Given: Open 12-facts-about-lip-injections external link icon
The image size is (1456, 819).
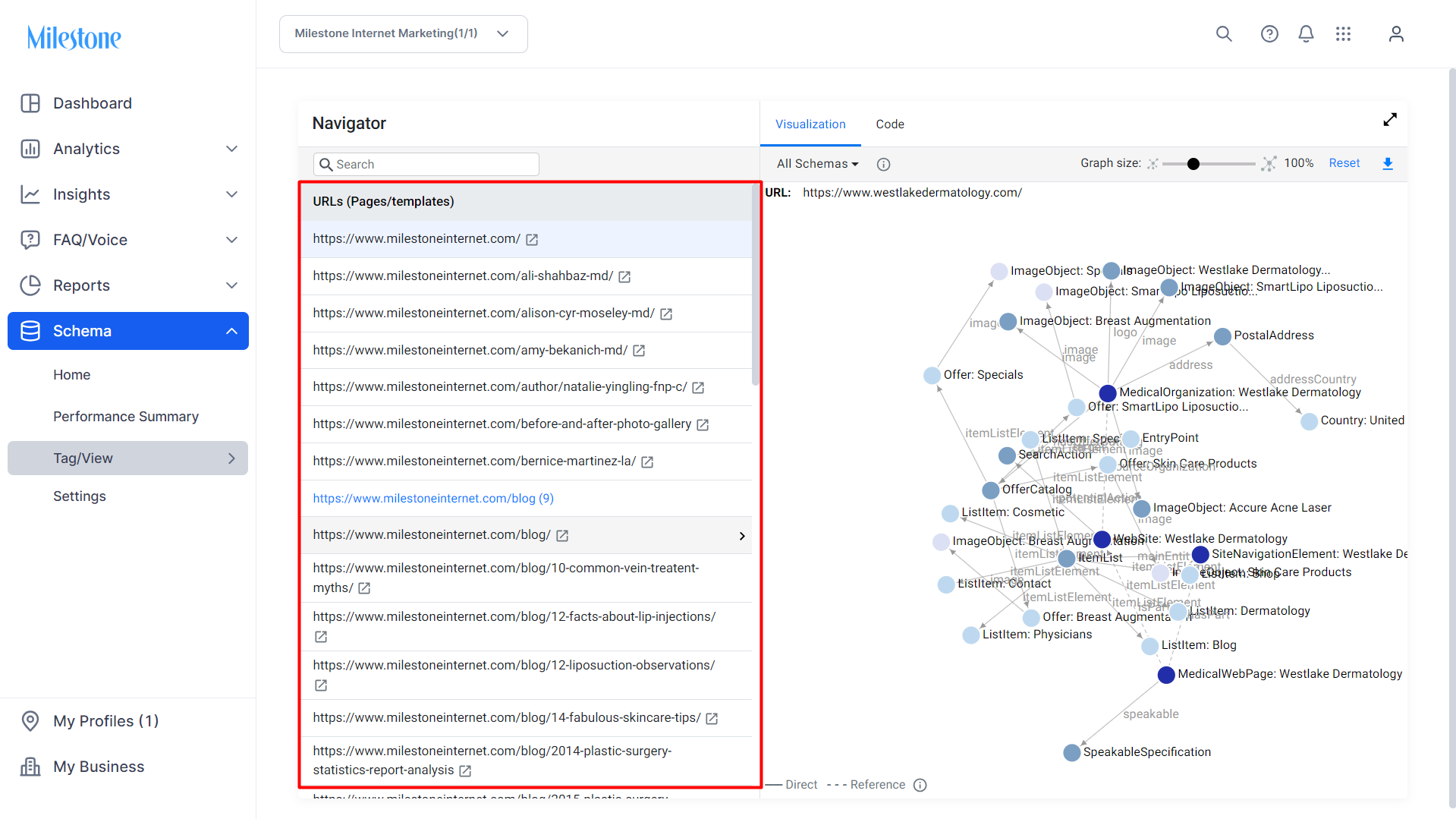Looking at the screenshot, I should (321, 637).
